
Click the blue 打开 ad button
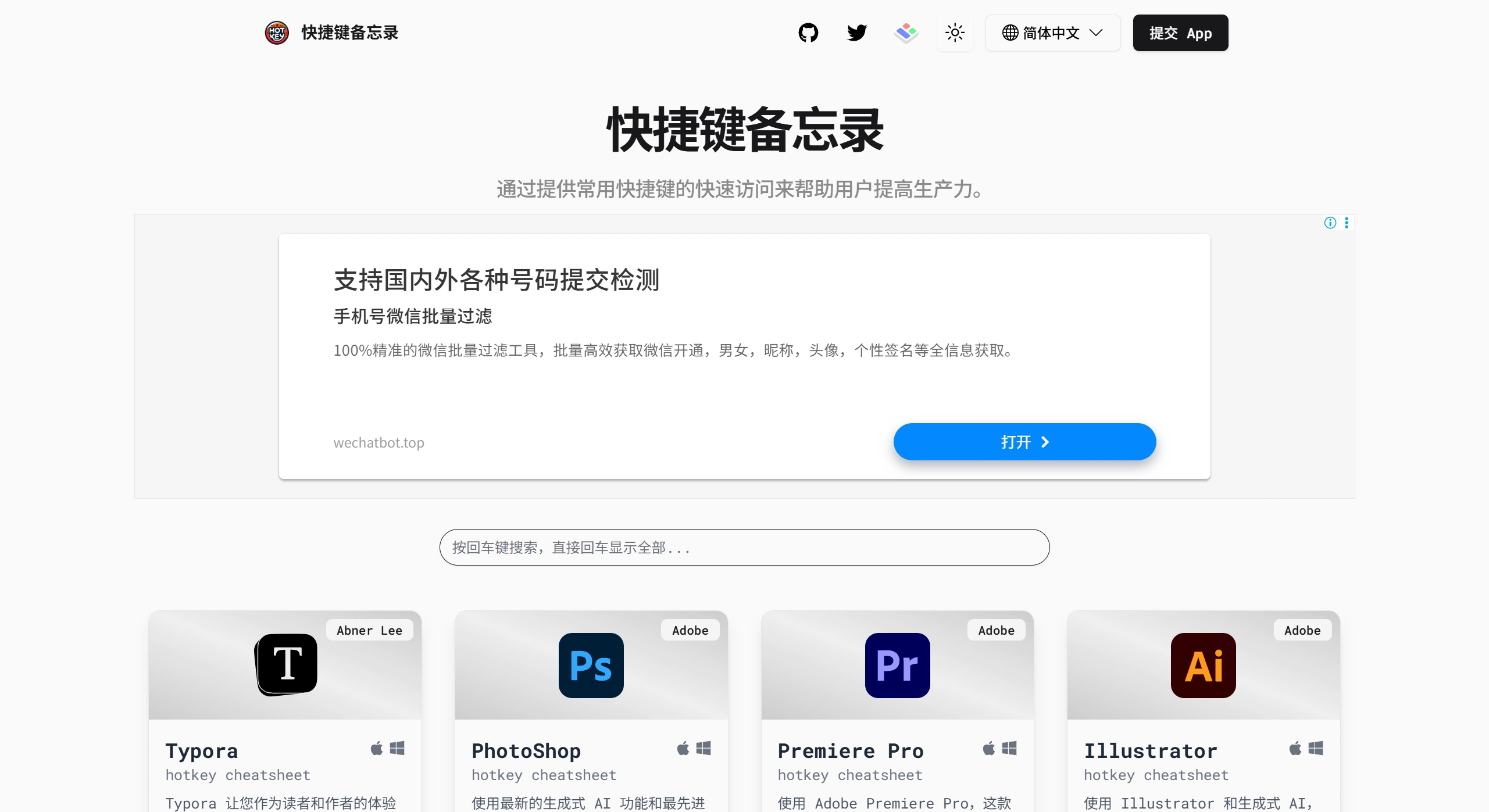coord(1024,442)
